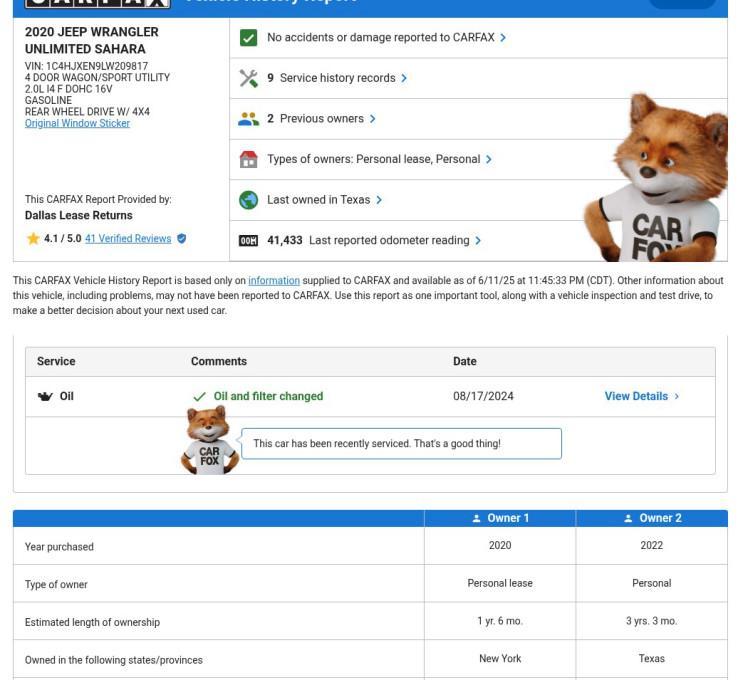Image resolution: width=743 pixels, height=680 pixels.
Task: Click the 4.1 / 5.0 rating text
Action: [x=63, y=238]
